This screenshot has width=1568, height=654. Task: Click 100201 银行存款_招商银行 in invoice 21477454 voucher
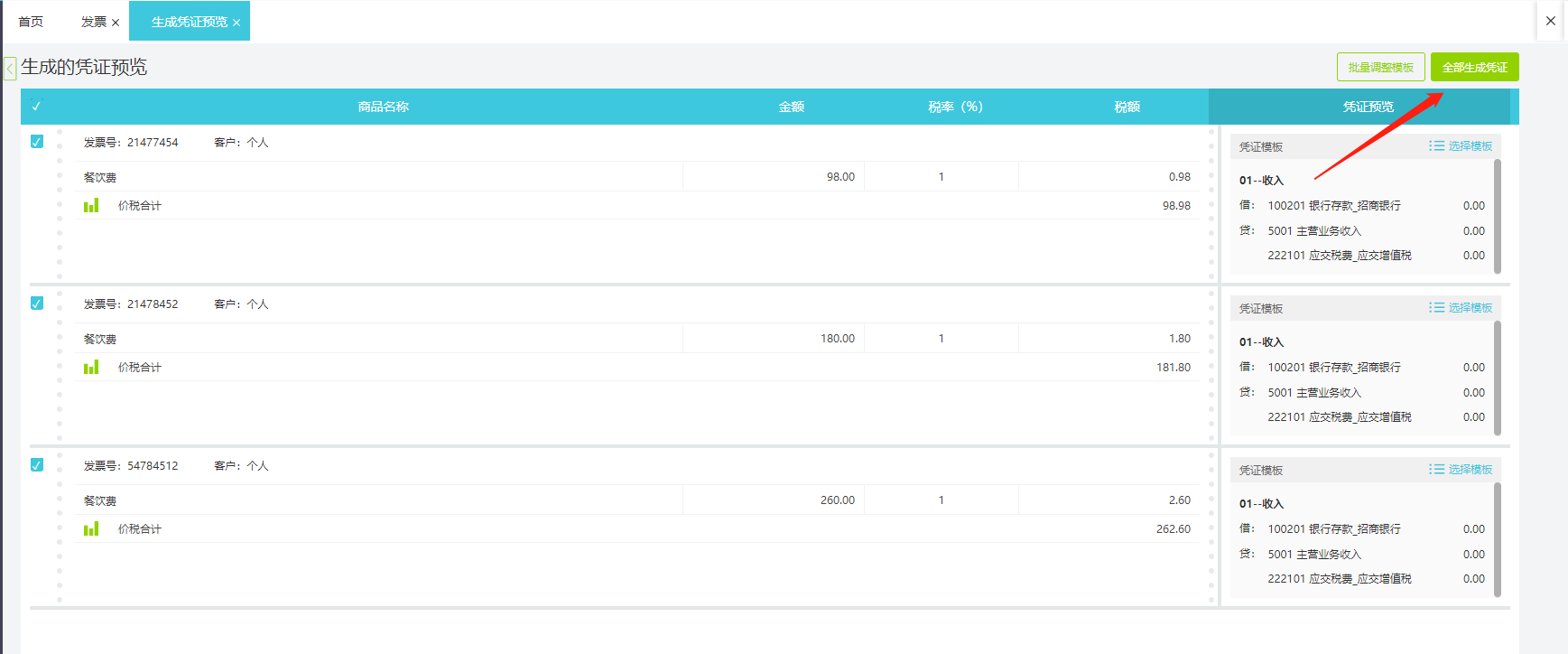pos(1334,206)
